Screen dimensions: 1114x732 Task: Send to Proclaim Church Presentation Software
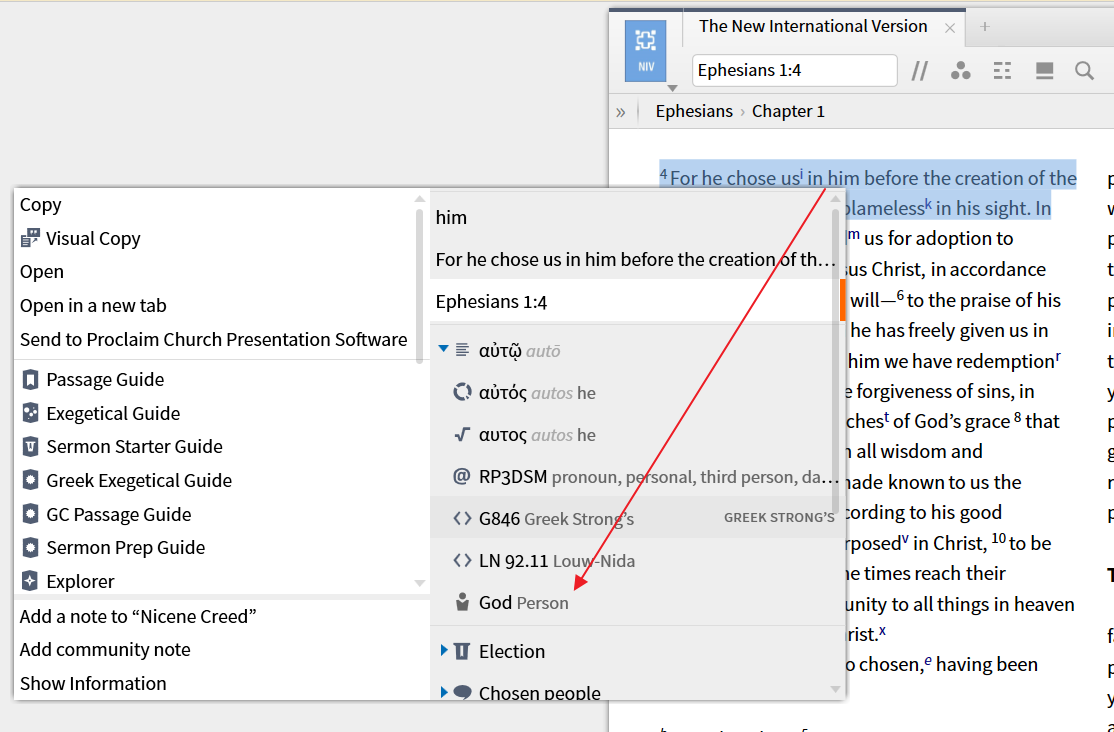point(215,339)
